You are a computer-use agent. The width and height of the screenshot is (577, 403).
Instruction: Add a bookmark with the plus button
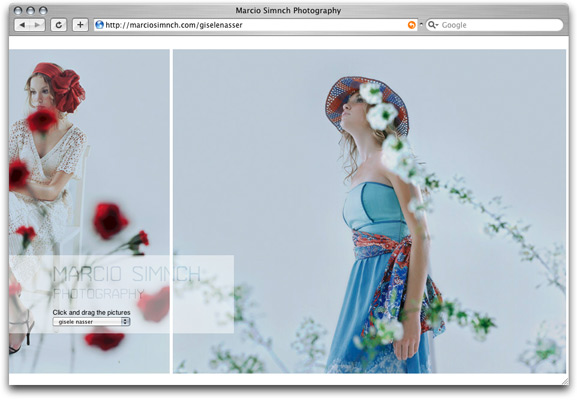coord(80,25)
